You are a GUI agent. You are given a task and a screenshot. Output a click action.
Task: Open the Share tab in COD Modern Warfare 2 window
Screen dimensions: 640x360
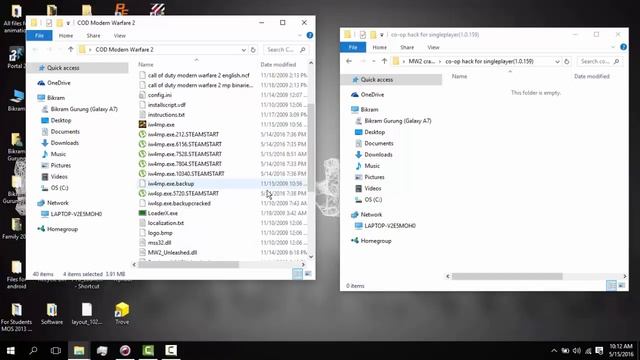coord(93,36)
